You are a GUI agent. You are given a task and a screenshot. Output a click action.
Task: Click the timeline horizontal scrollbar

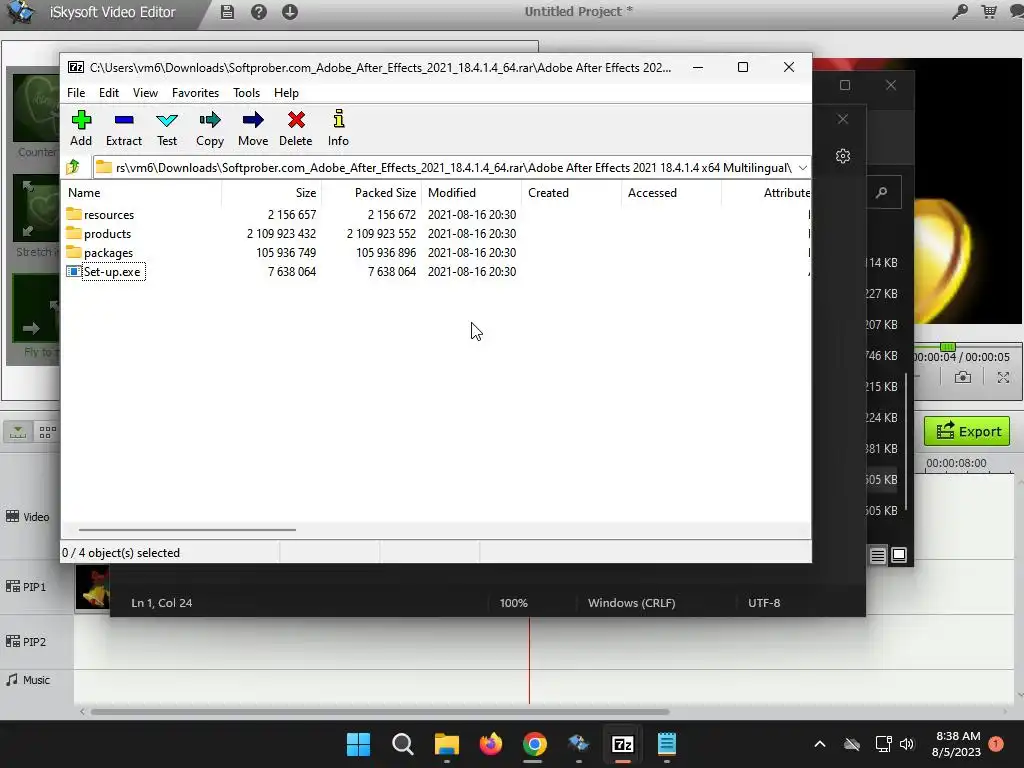click(x=379, y=712)
